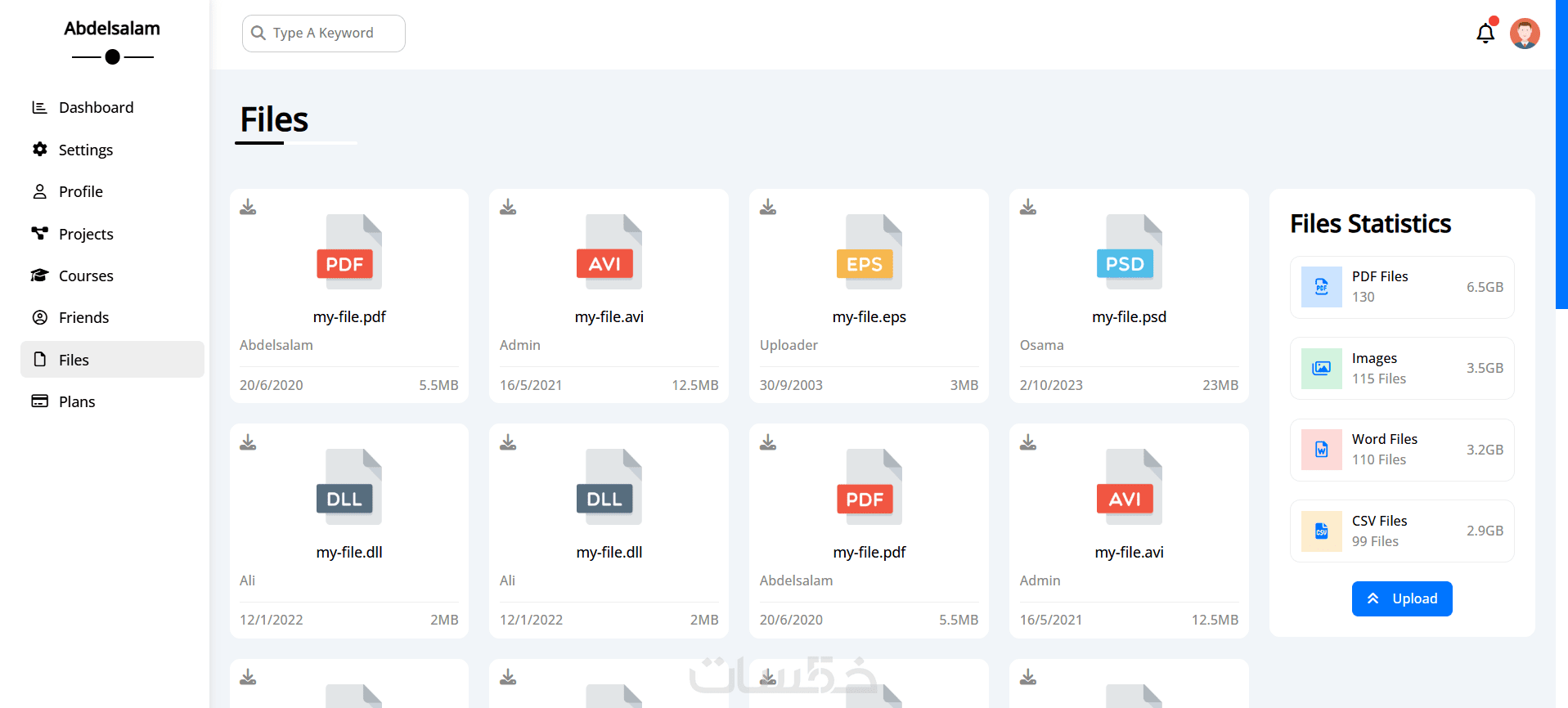Viewport: 1568px width, 708px height.
Task: Click the Word Files label in statistics
Action: tap(1385, 439)
